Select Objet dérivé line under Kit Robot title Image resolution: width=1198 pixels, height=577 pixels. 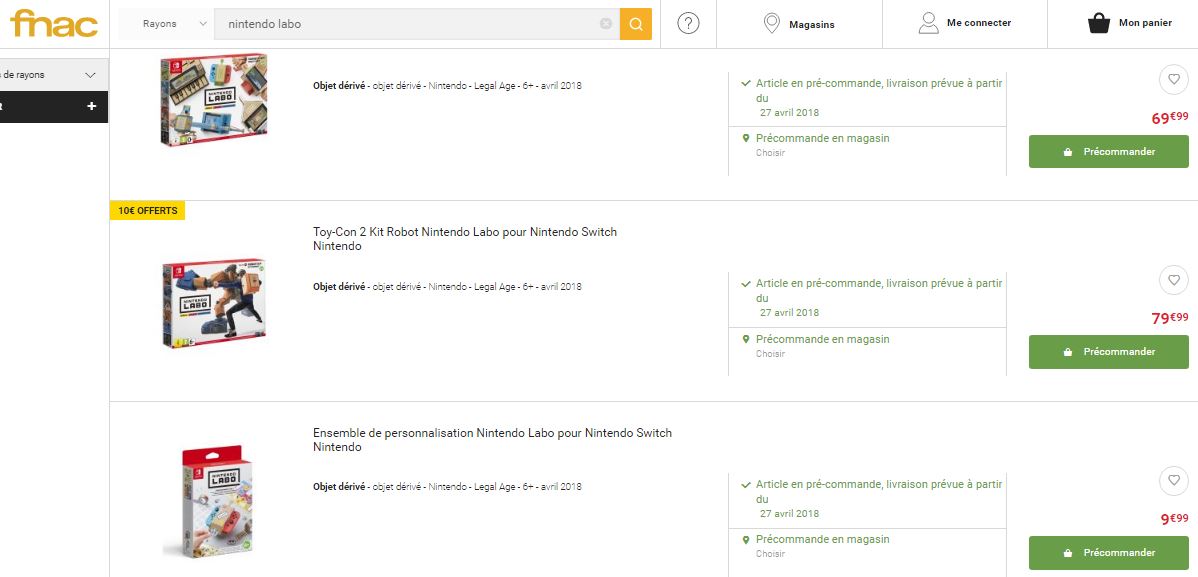(x=447, y=287)
